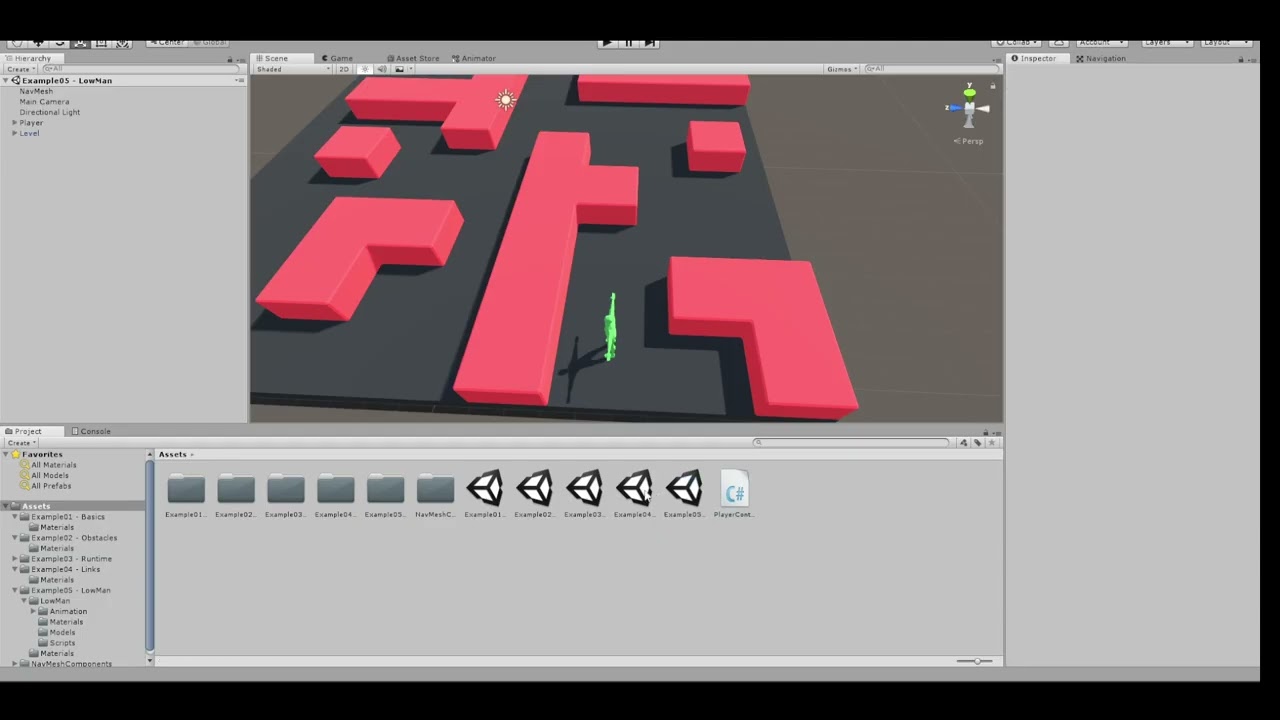The width and height of the screenshot is (1280, 720).
Task: Toggle scene audio speaker icon
Action: click(382, 69)
